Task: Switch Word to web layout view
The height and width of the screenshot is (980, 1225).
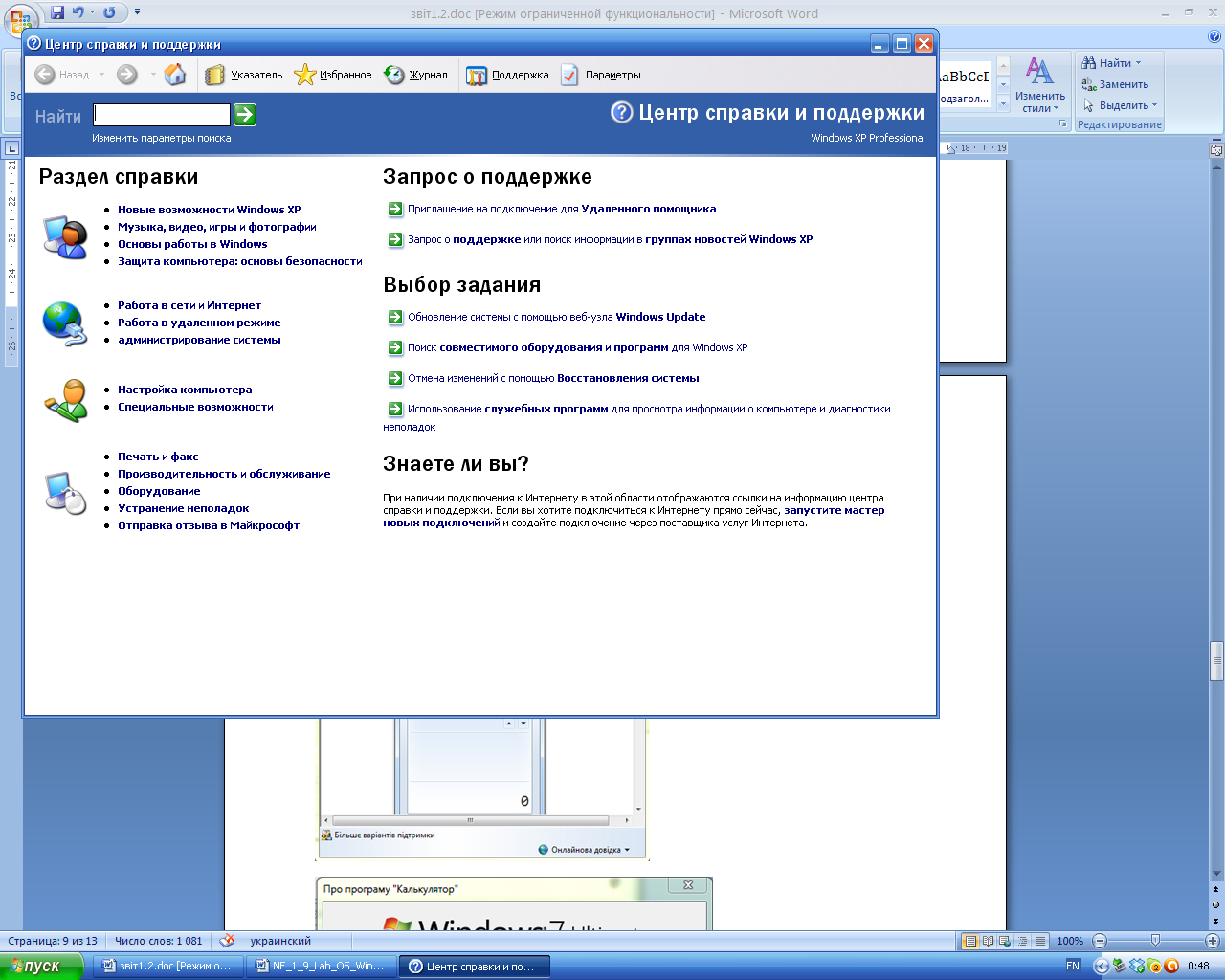Action: click(x=1006, y=941)
